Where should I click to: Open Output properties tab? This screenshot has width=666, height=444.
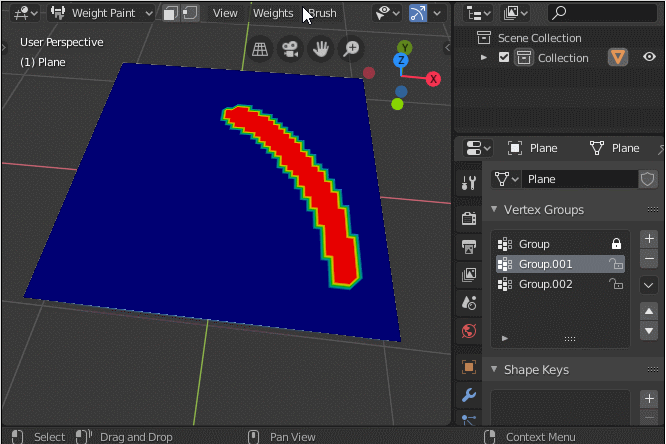click(x=468, y=247)
